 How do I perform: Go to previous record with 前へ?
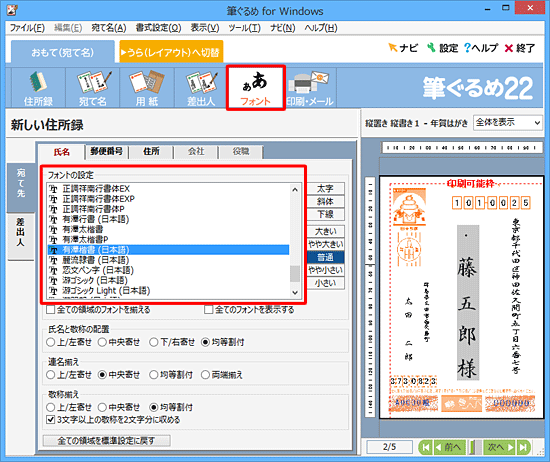click(x=449, y=447)
